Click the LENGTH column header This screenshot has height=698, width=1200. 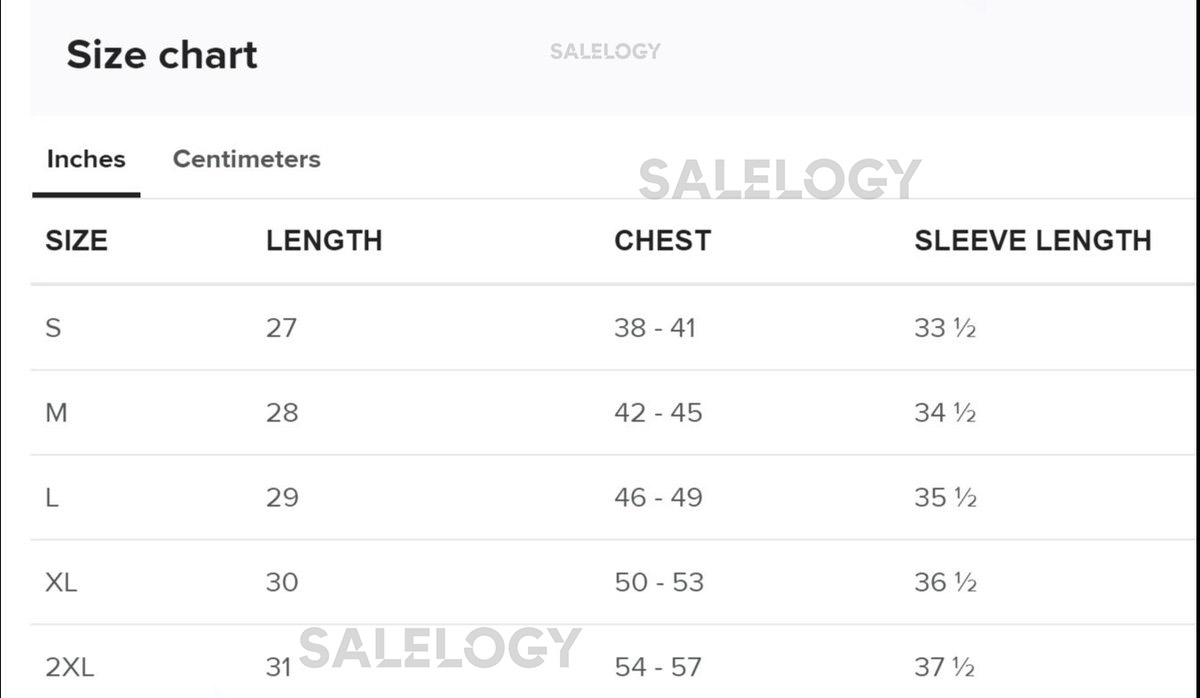coord(324,240)
